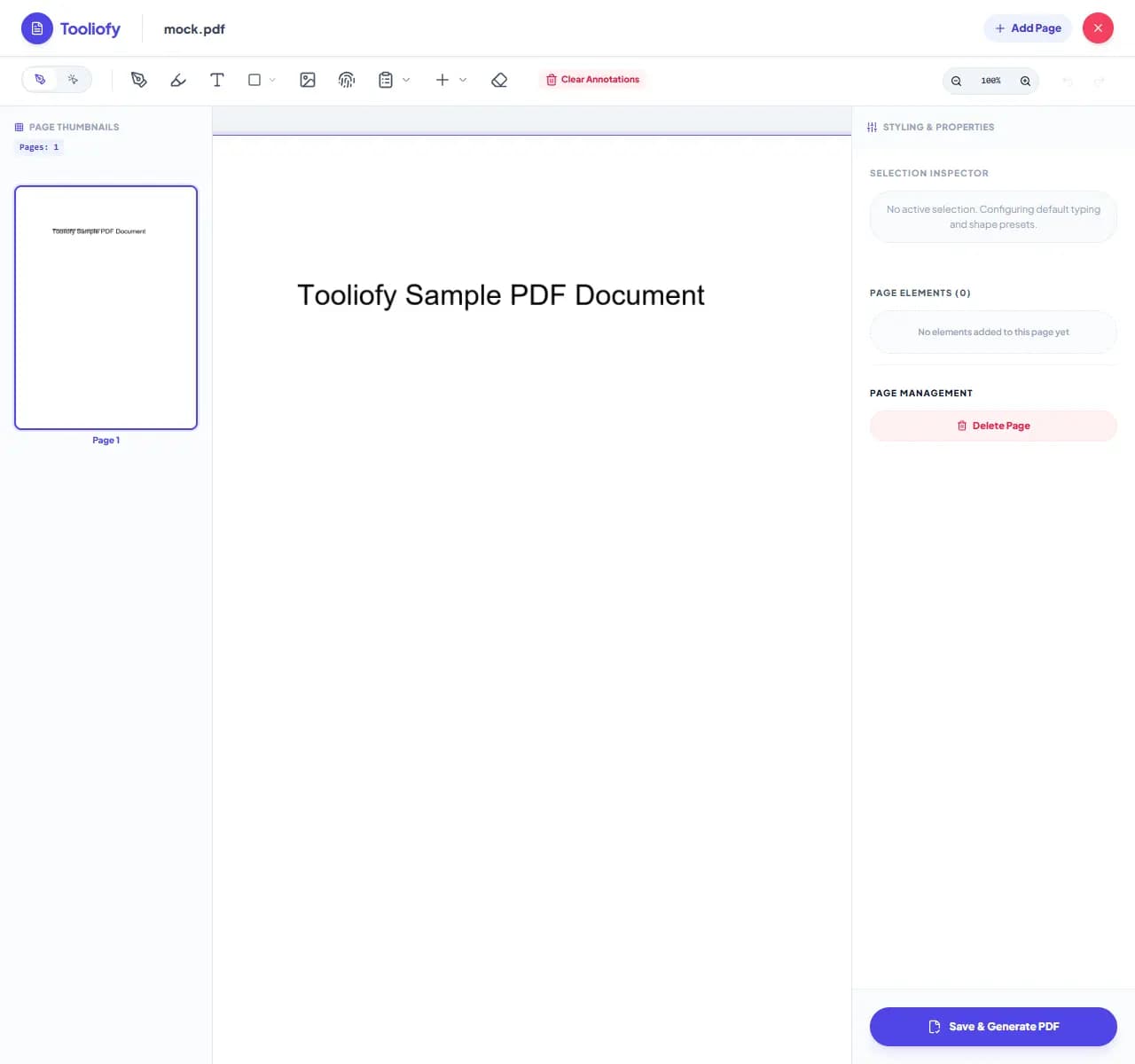Click the Add Page button
This screenshot has width=1135, height=1064.
(1028, 28)
